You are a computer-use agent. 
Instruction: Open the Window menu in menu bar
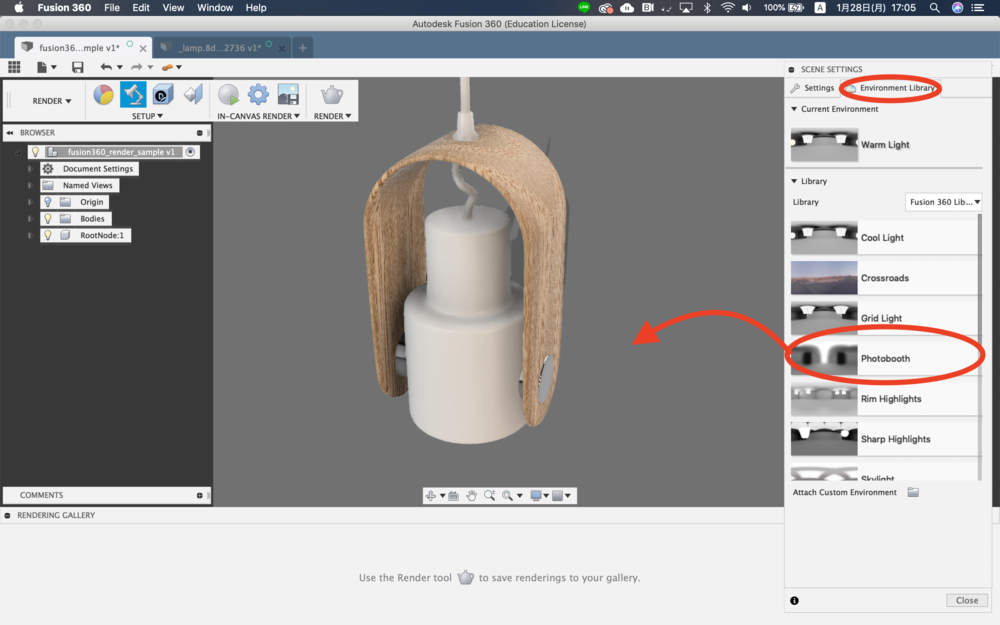coord(215,7)
